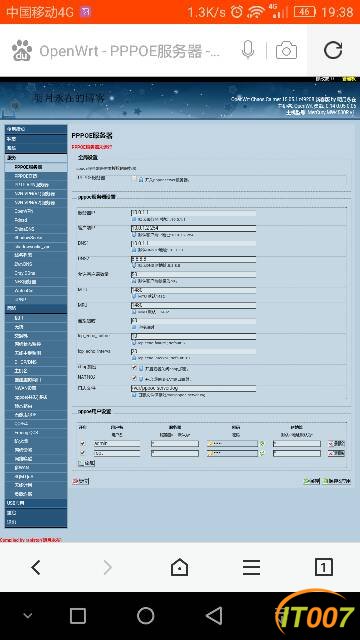Go back with browser back arrow
Viewport: 360px width, 640px height.
pyautogui.click(x=36, y=567)
